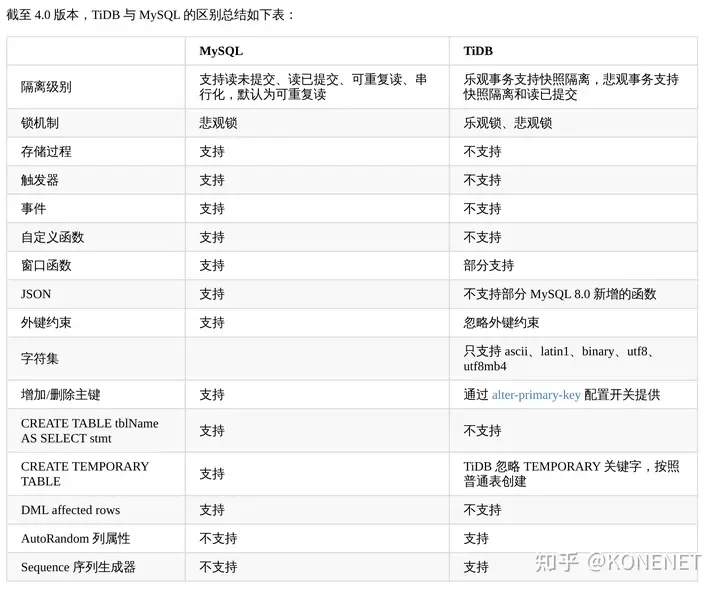Click 不支持 in the 事件 row

tap(482, 208)
